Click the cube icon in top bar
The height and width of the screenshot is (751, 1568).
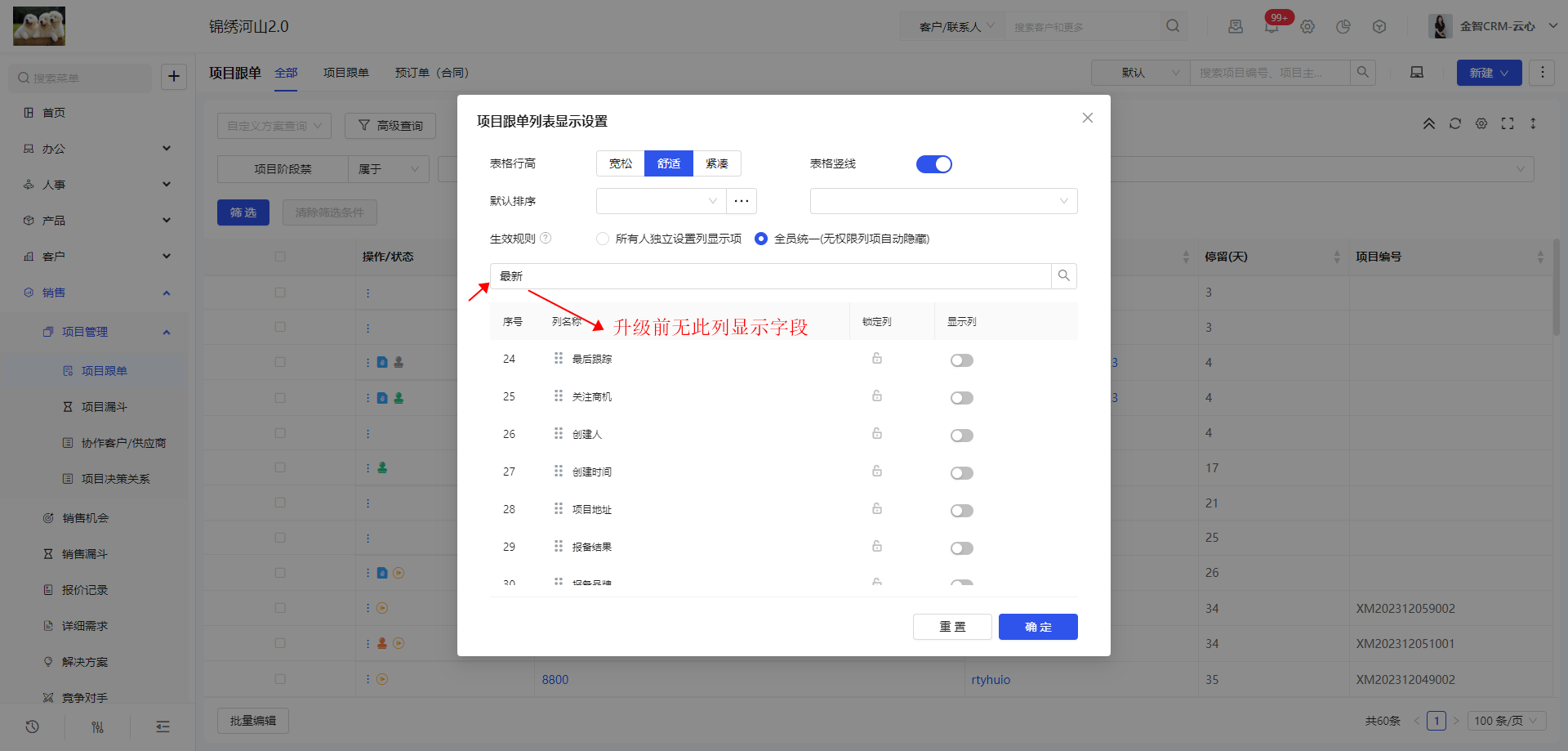[x=1379, y=26]
